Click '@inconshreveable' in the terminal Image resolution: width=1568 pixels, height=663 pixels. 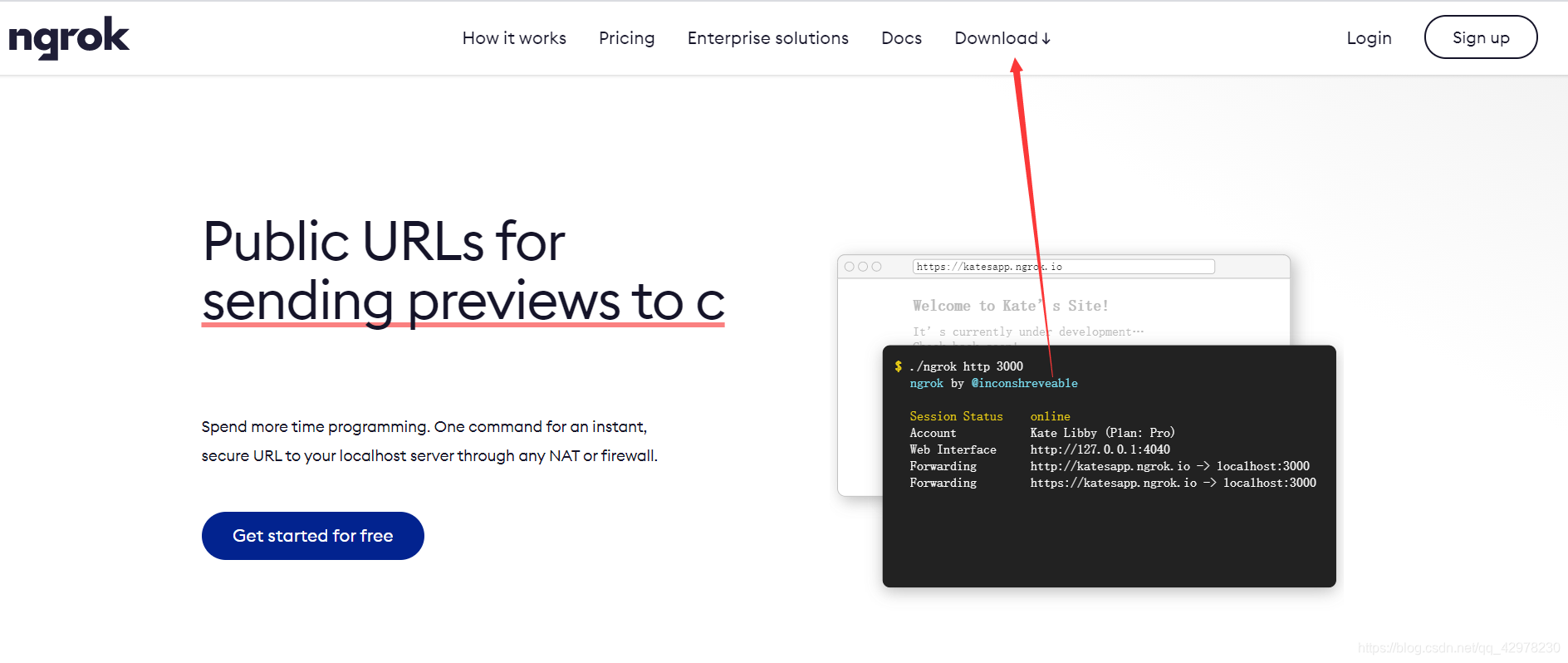tap(1025, 383)
